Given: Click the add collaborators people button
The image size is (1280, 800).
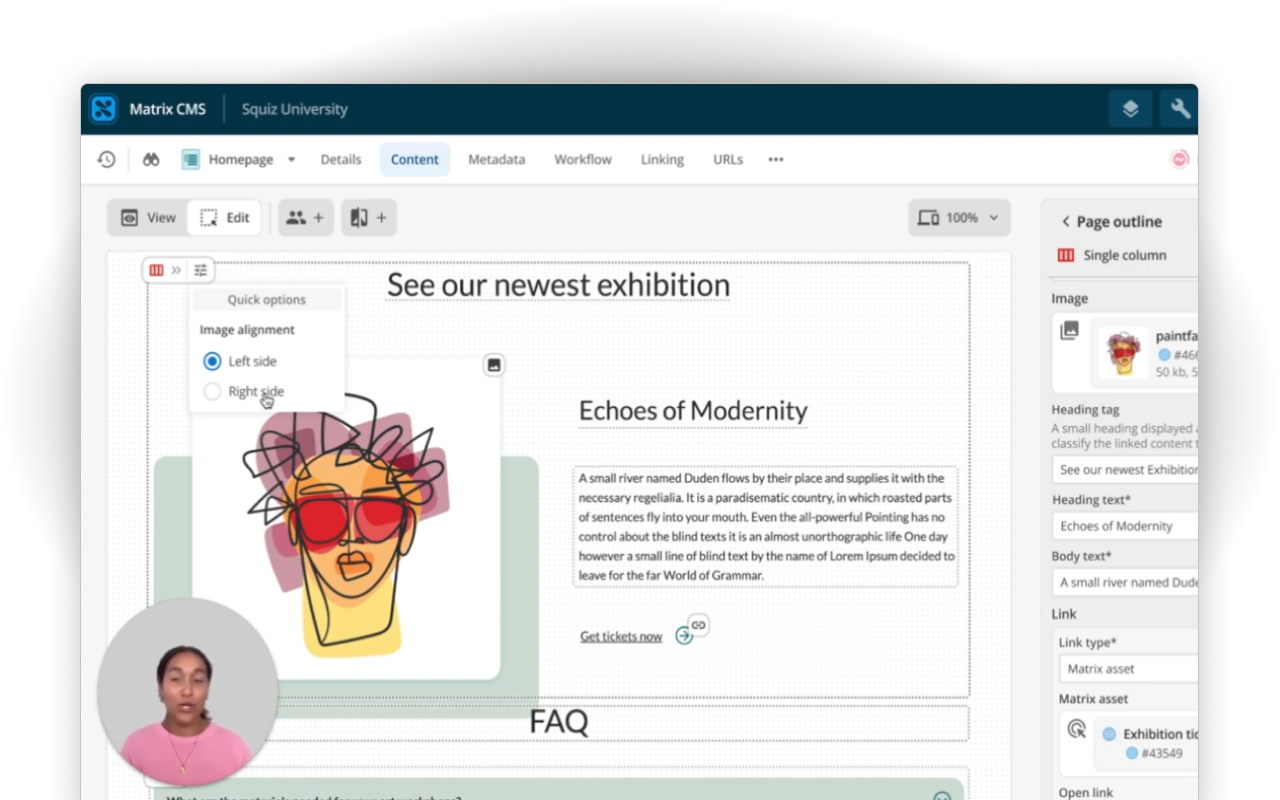Looking at the screenshot, I should pyautogui.click(x=305, y=217).
